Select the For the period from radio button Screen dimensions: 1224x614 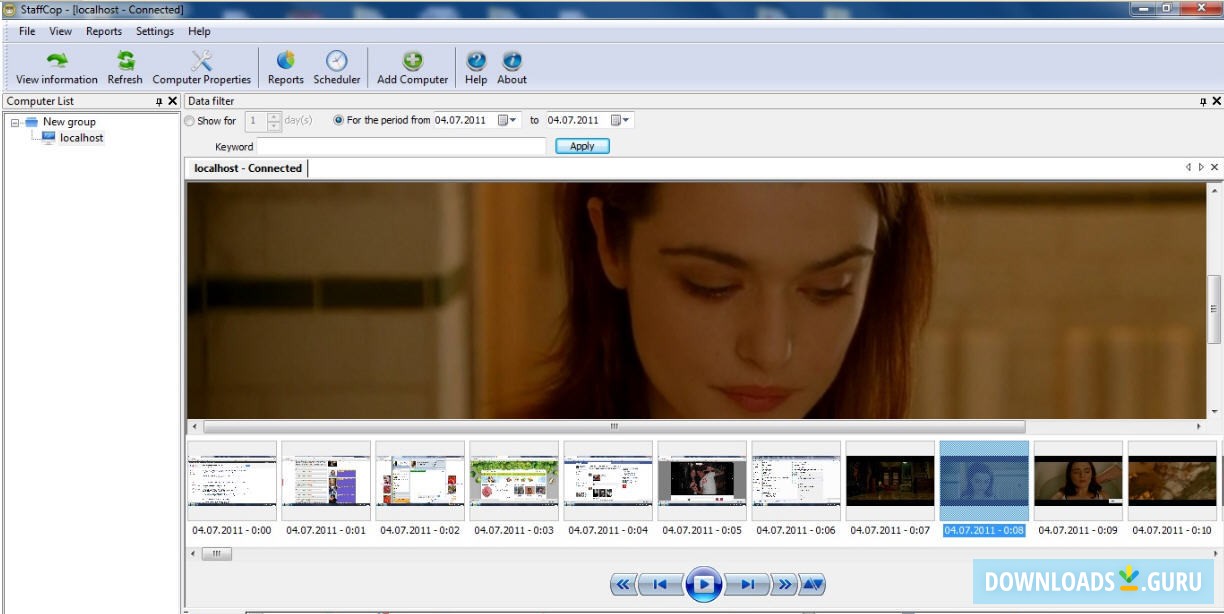tap(338, 120)
